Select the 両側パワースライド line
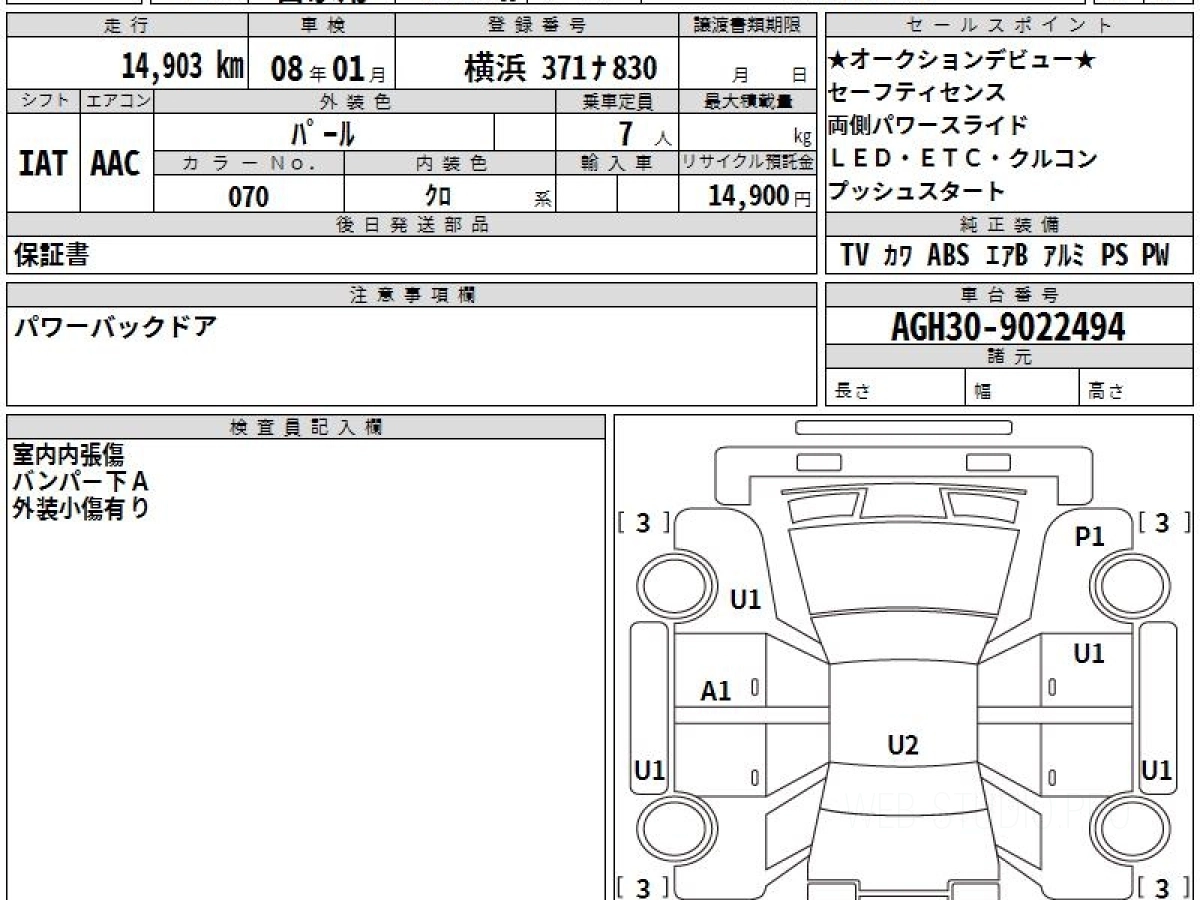This screenshot has height=900, width=1200. [x=929, y=125]
